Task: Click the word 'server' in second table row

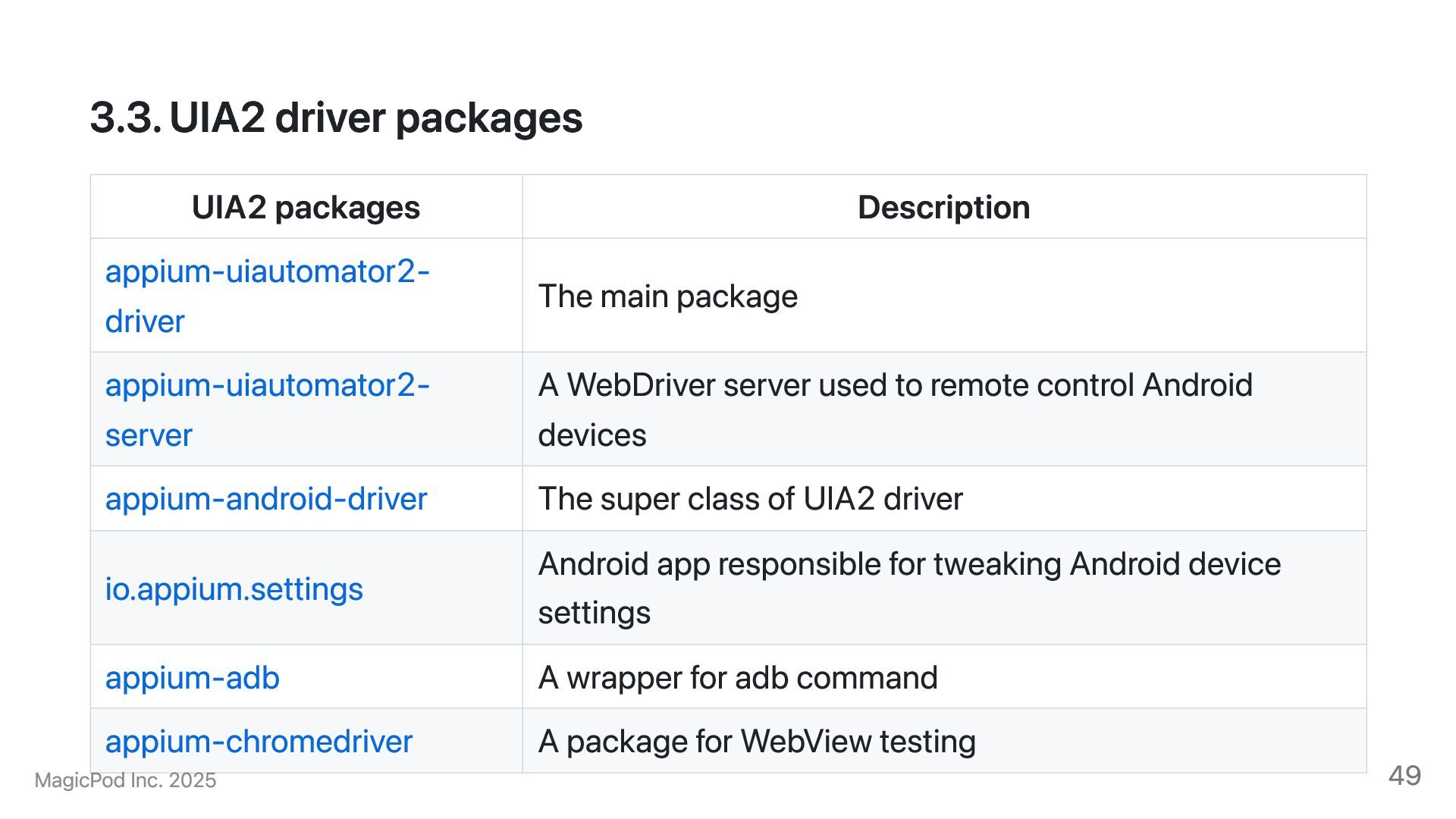Action: [148, 435]
